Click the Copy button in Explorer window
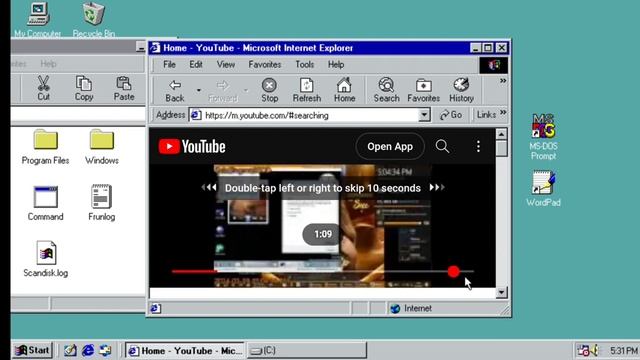The image size is (640, 360). click(84, 88)
